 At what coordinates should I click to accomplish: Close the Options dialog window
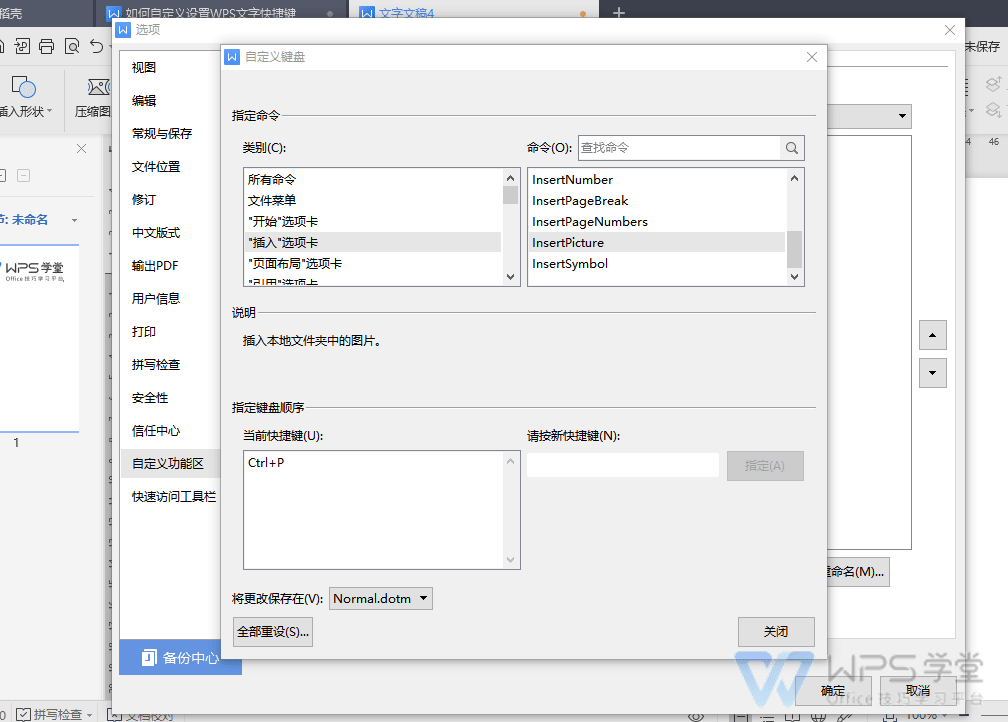[x=950, y=30]
